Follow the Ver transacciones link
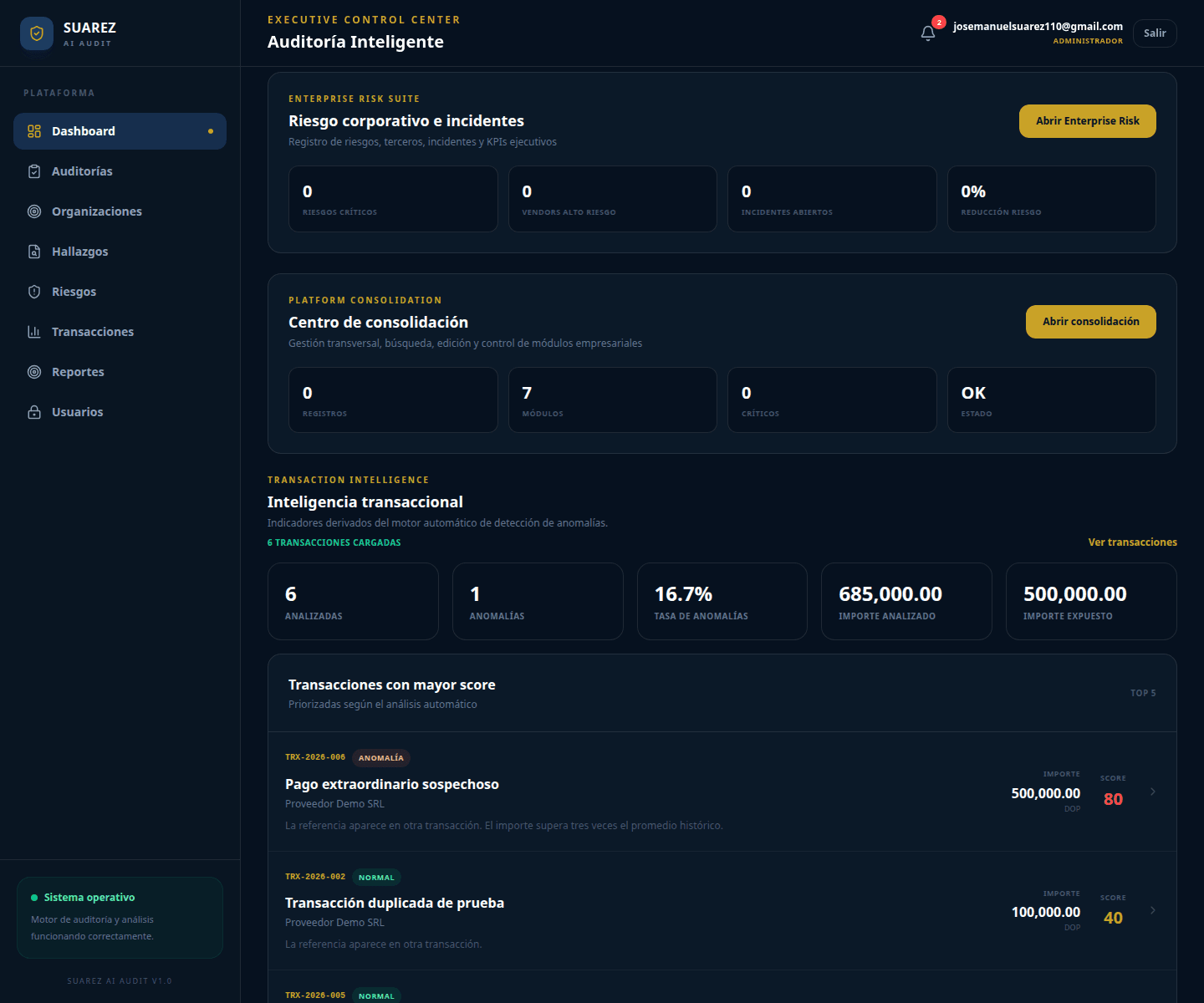 1132,542
